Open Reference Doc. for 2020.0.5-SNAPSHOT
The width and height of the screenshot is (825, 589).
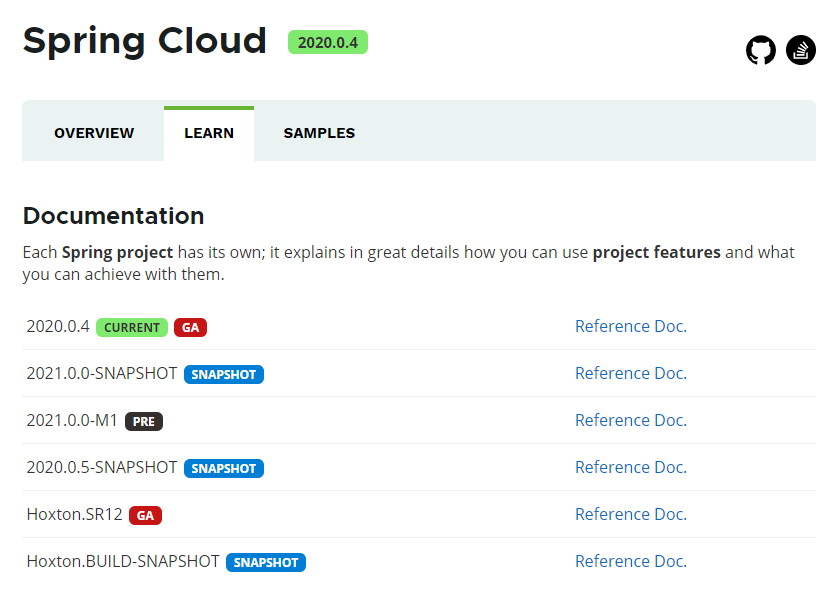pyautogui.click(x=631, y=467)
